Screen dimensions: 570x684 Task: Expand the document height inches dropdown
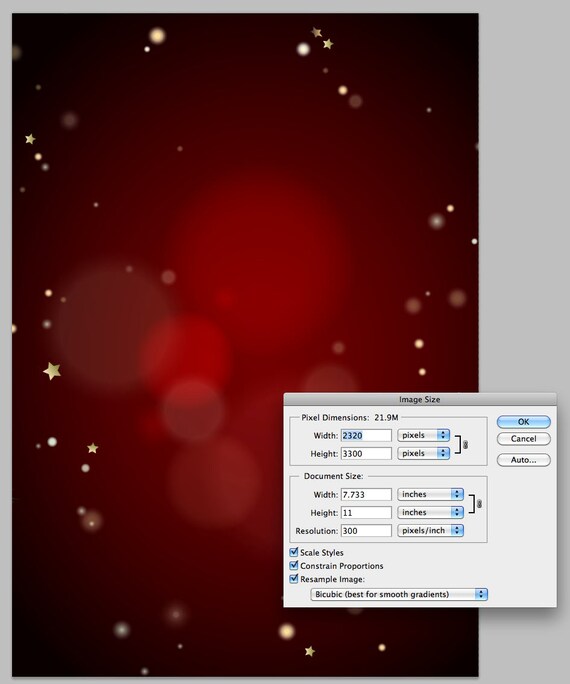(430, 512)
